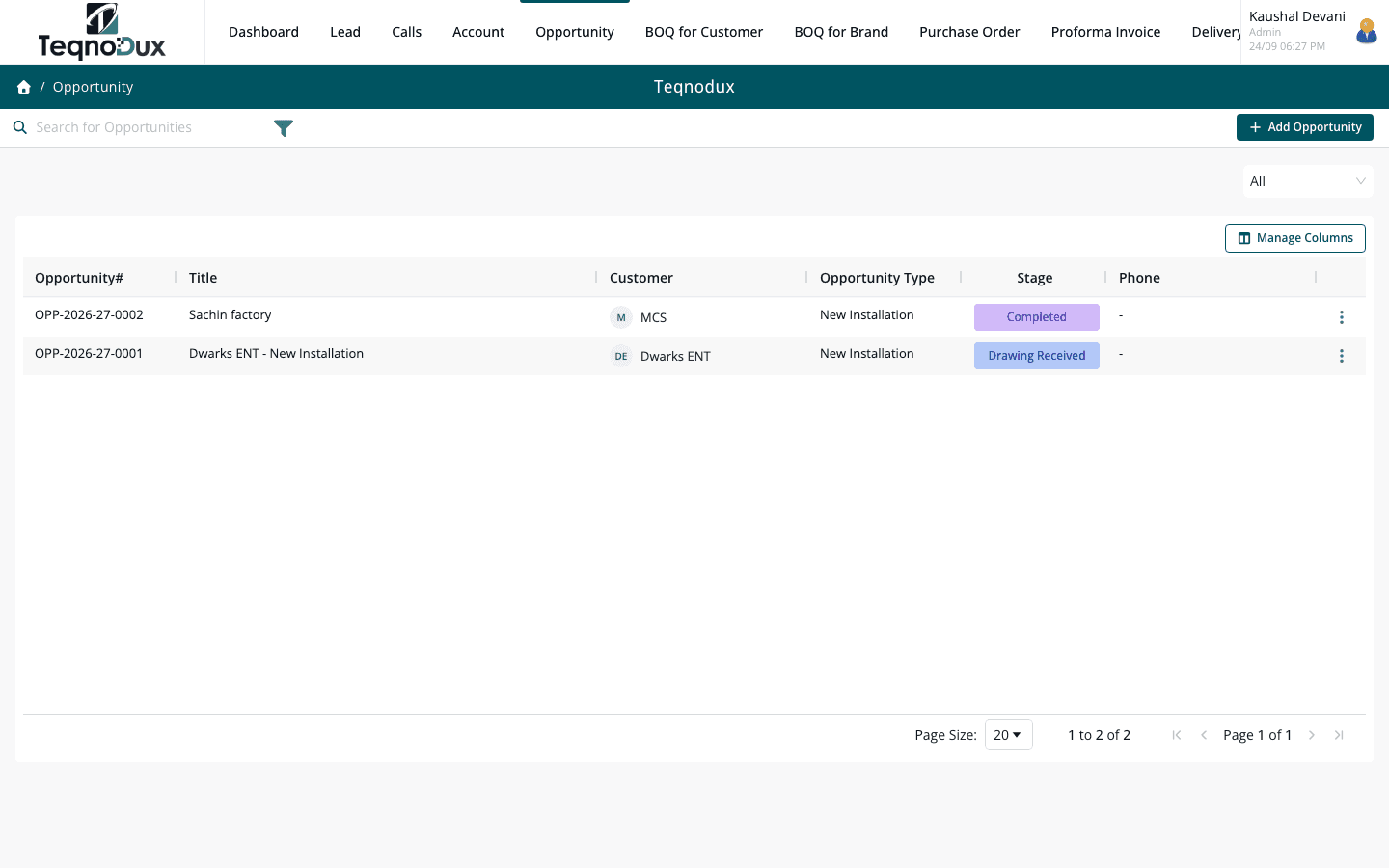The height and width of the screenshot is (868, 1389).
Task: Open the Dashboard menu
Action: [x=263, y=32]
